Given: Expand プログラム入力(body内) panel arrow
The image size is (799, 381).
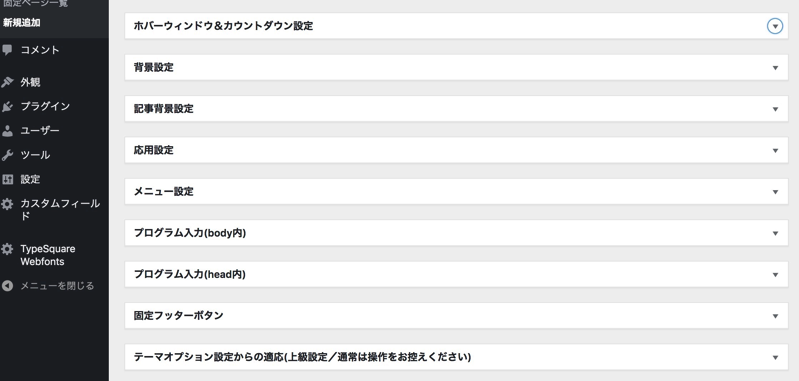Looking at the screenshot, I should [775, 233].
